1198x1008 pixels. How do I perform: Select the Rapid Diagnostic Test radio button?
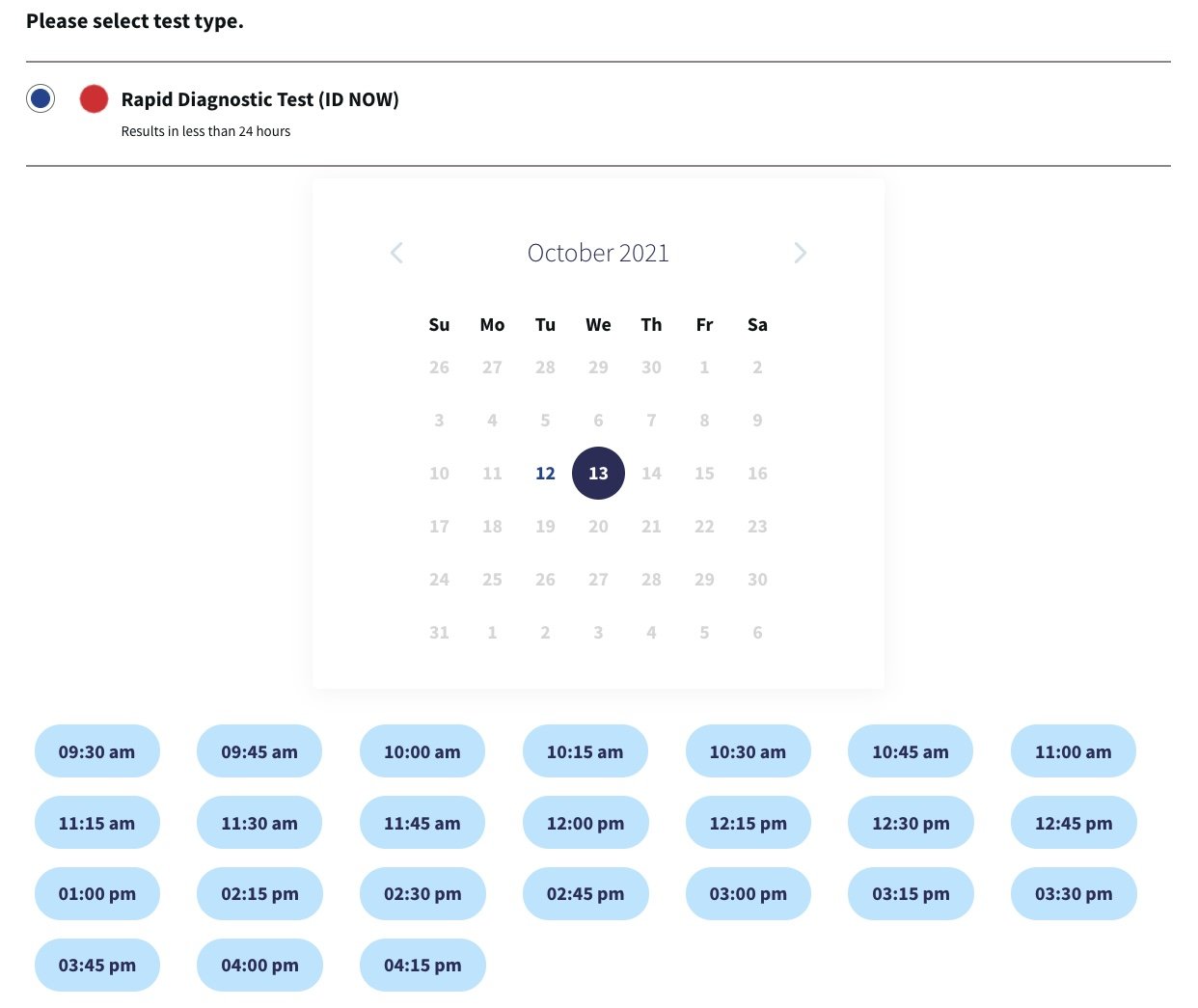pos(41,98)
